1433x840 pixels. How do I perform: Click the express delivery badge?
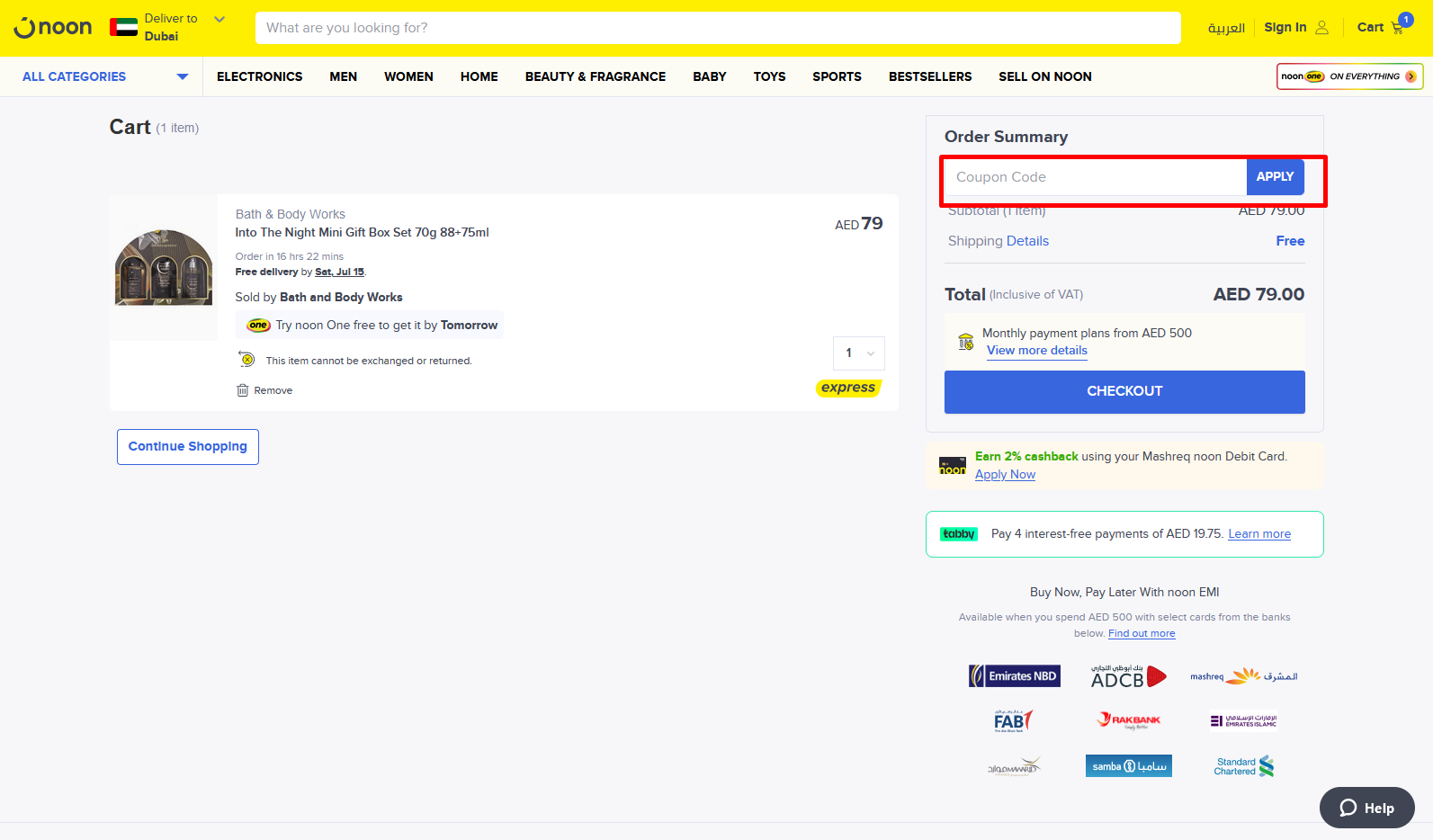pyautogui.click(x=848, y=388)
